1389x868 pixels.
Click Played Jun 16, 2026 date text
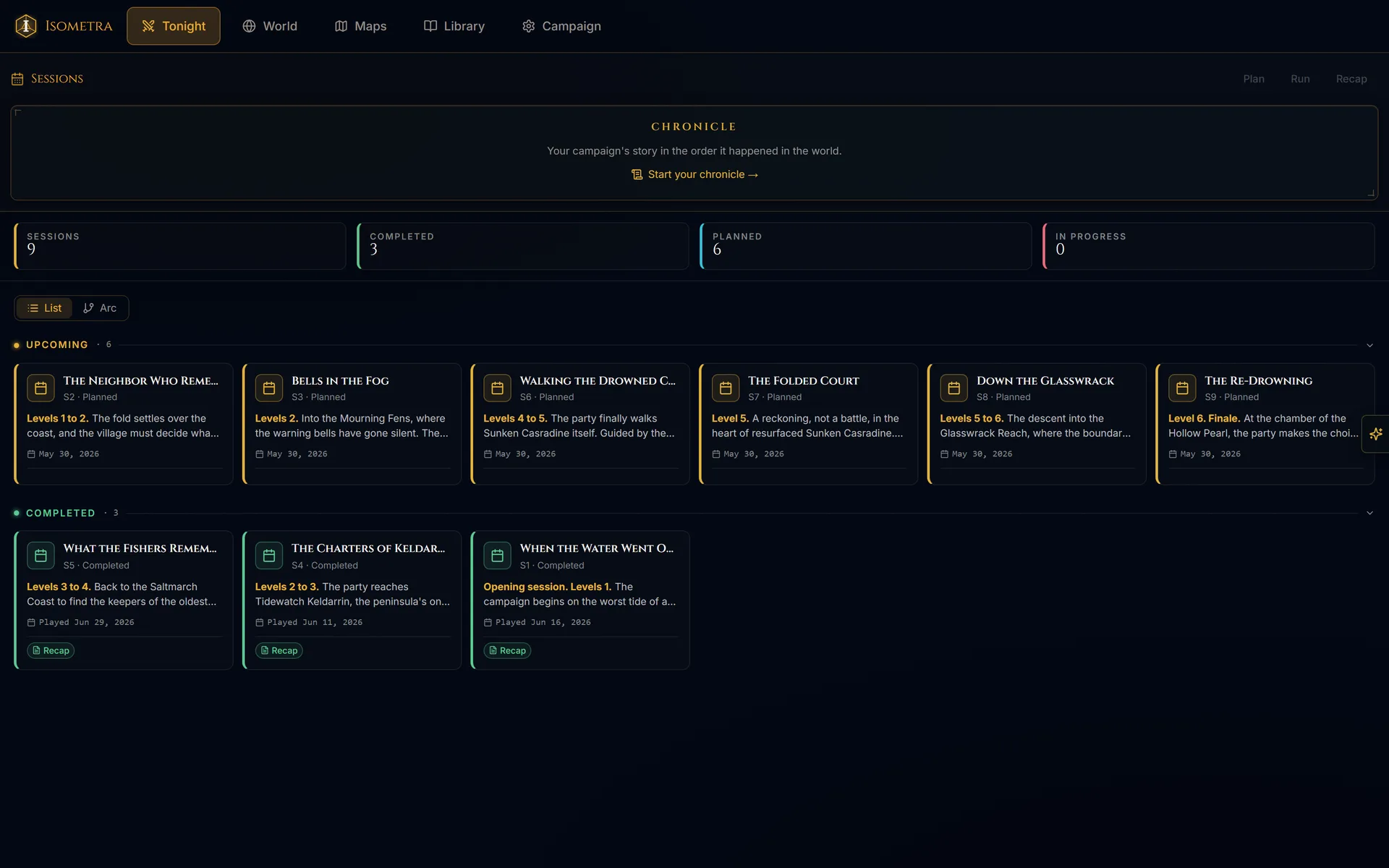tap(543, 622)
